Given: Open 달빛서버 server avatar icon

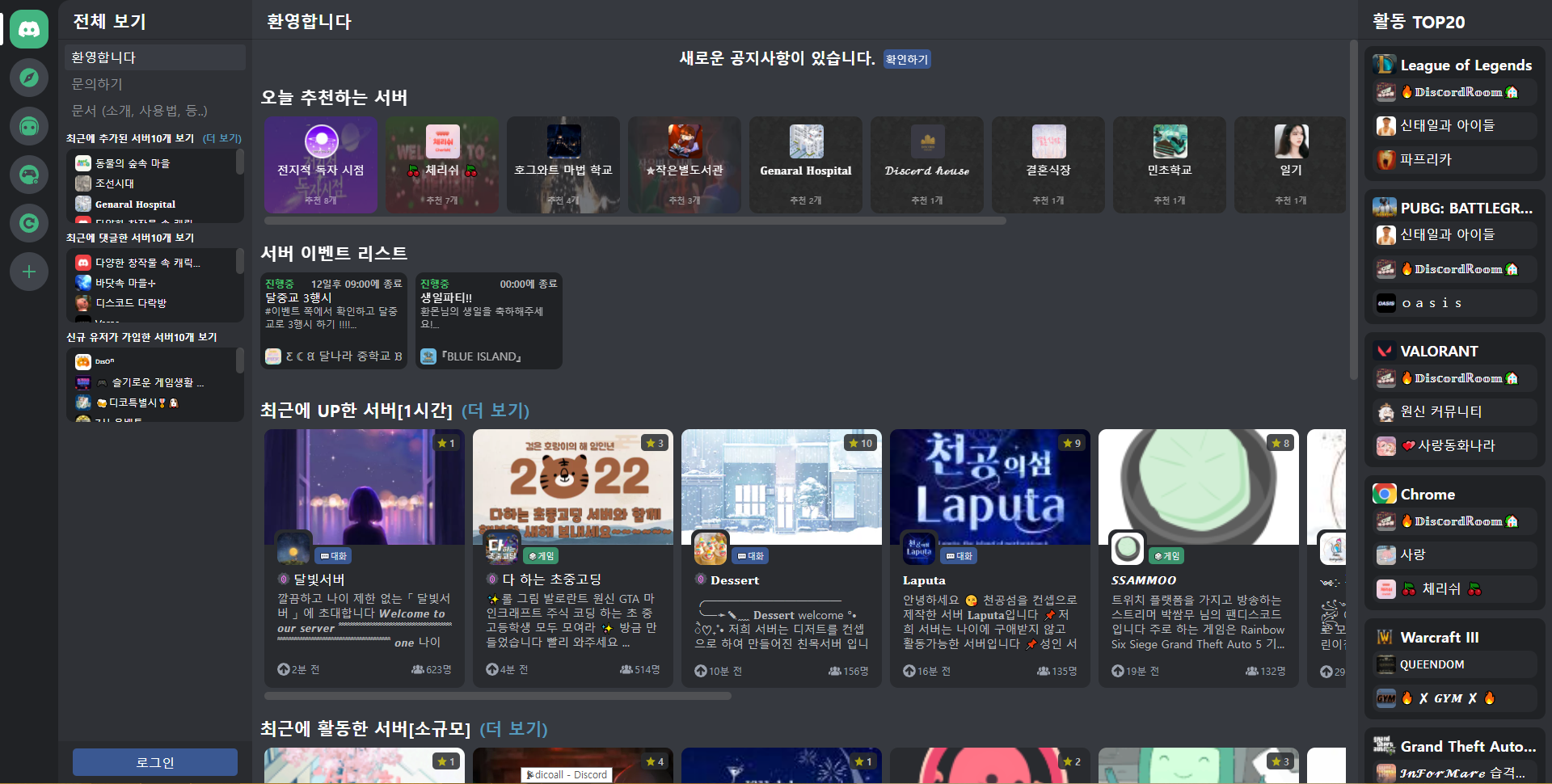Looking at the screenshot, I should (293, 549).
